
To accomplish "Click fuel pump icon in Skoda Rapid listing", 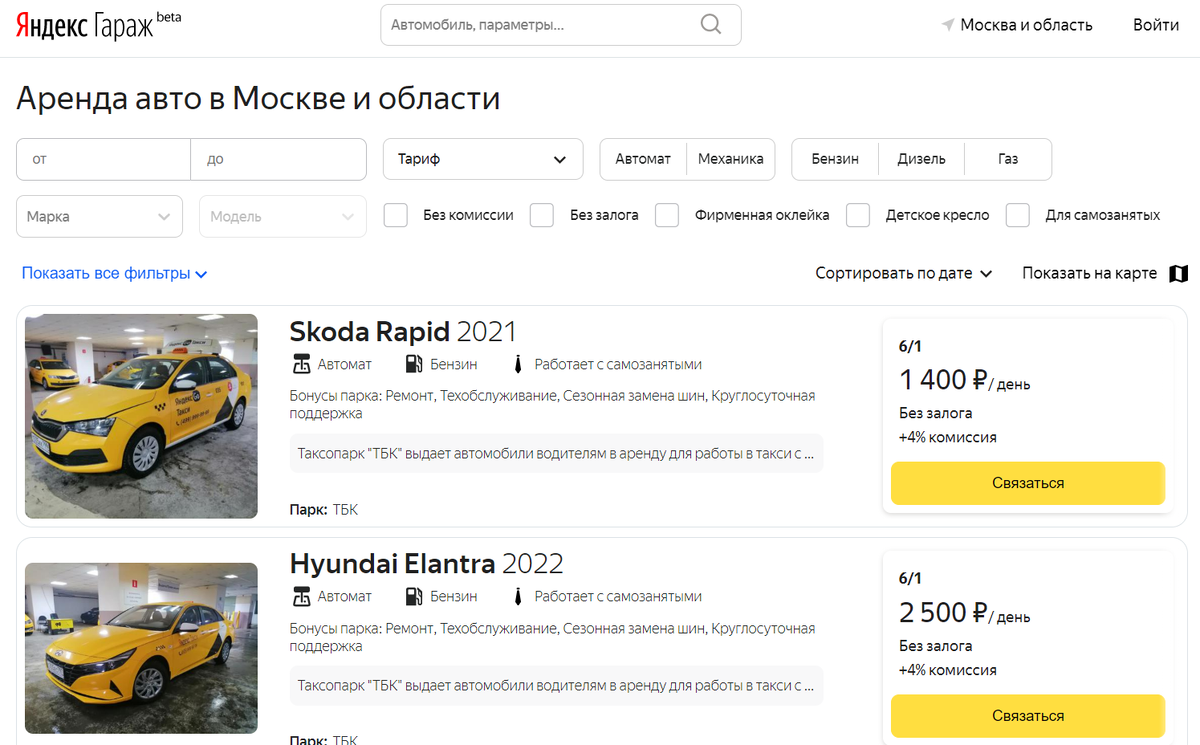I will [414, 364].
